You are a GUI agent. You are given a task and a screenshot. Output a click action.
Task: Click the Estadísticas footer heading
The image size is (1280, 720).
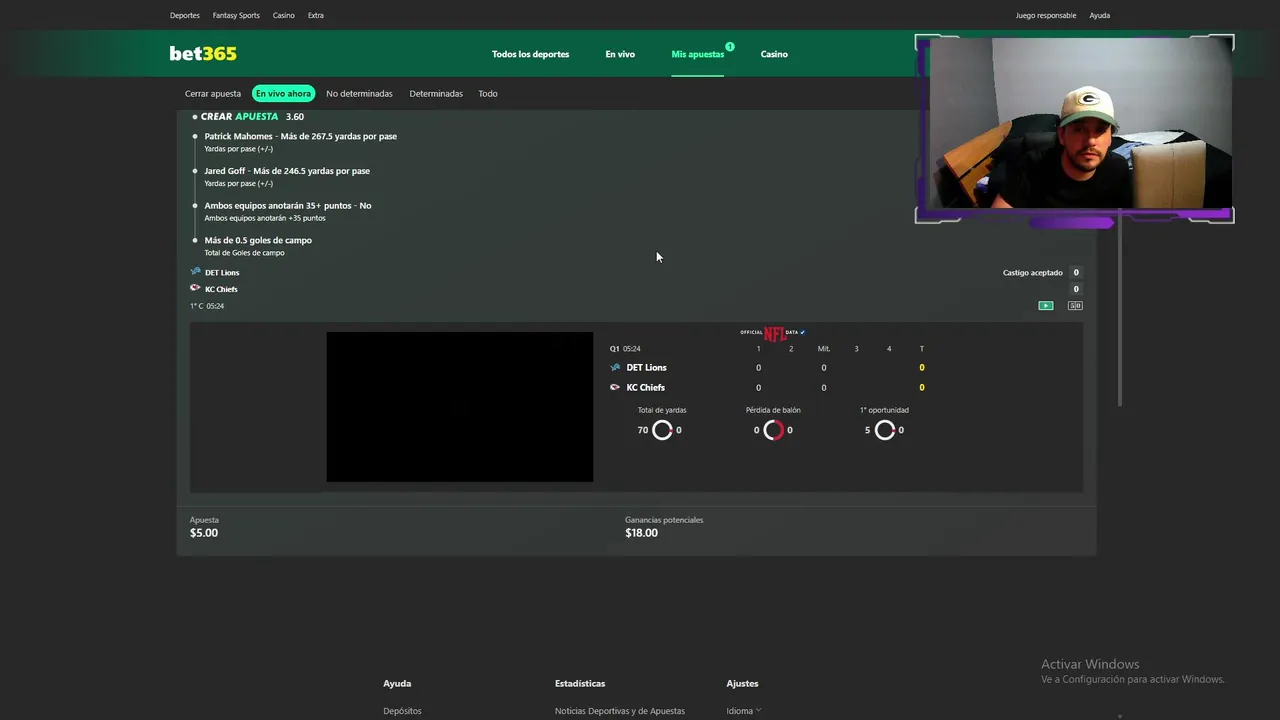(580, 684)
